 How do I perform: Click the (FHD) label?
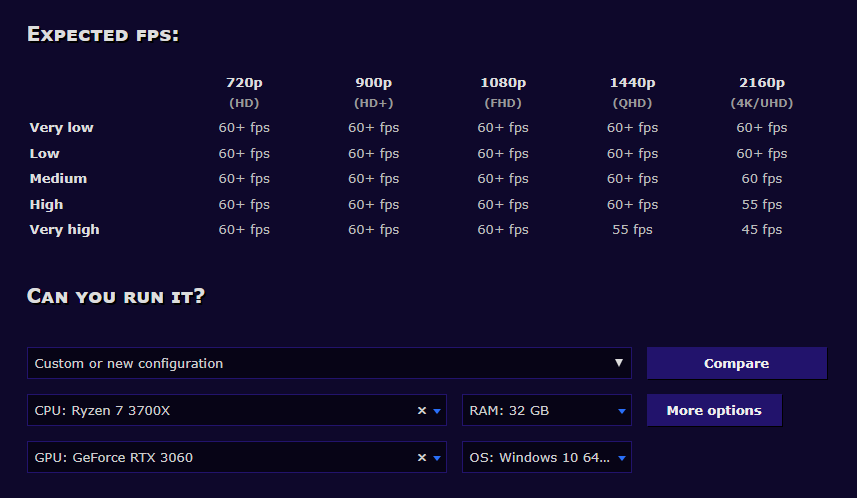pos(503,103)
